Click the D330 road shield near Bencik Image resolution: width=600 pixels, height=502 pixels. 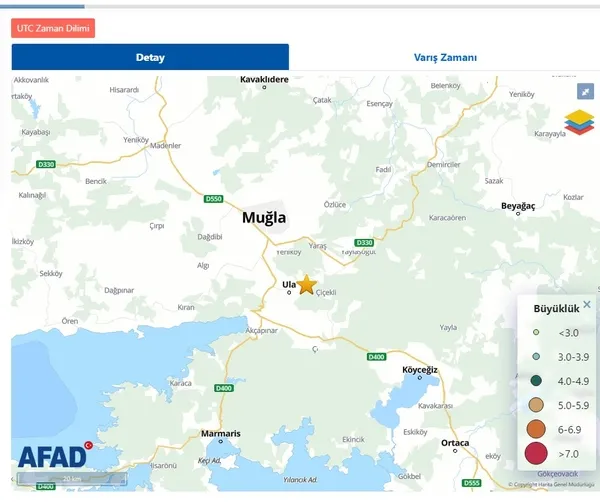tap(46, 165)
